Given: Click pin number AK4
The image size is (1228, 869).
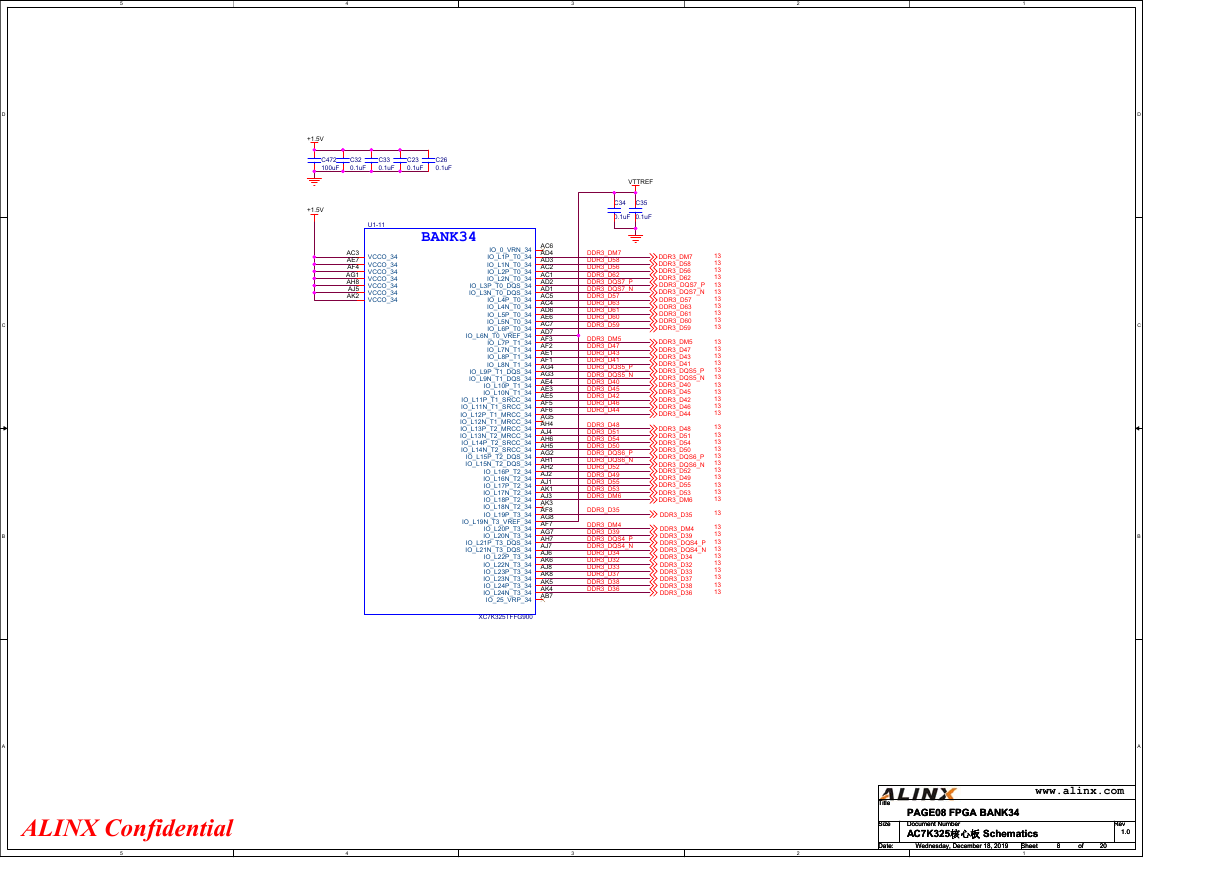Looking at the screenshot, I should coord(546,589).
